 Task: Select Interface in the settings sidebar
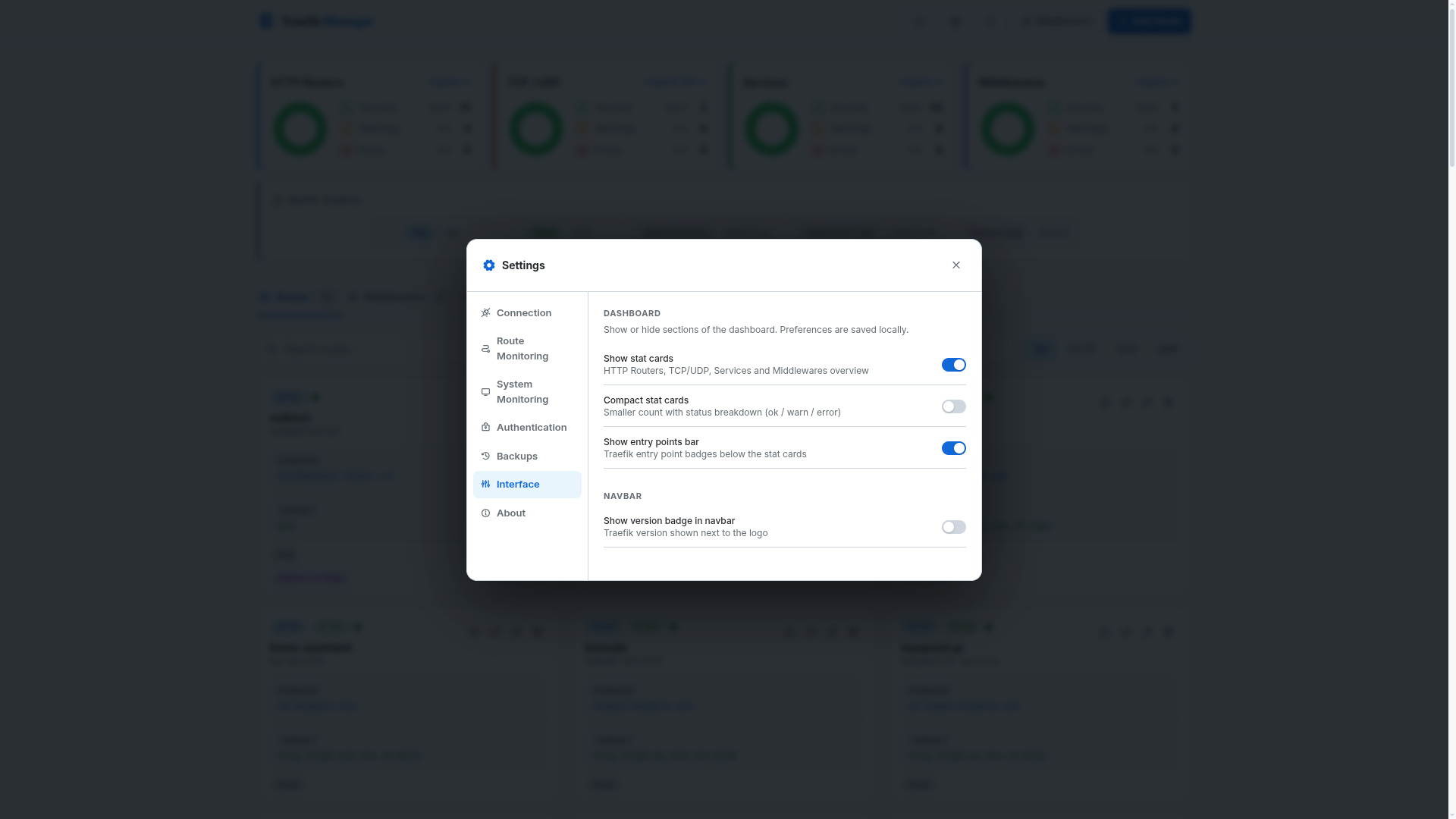click(x=518, y=484)
